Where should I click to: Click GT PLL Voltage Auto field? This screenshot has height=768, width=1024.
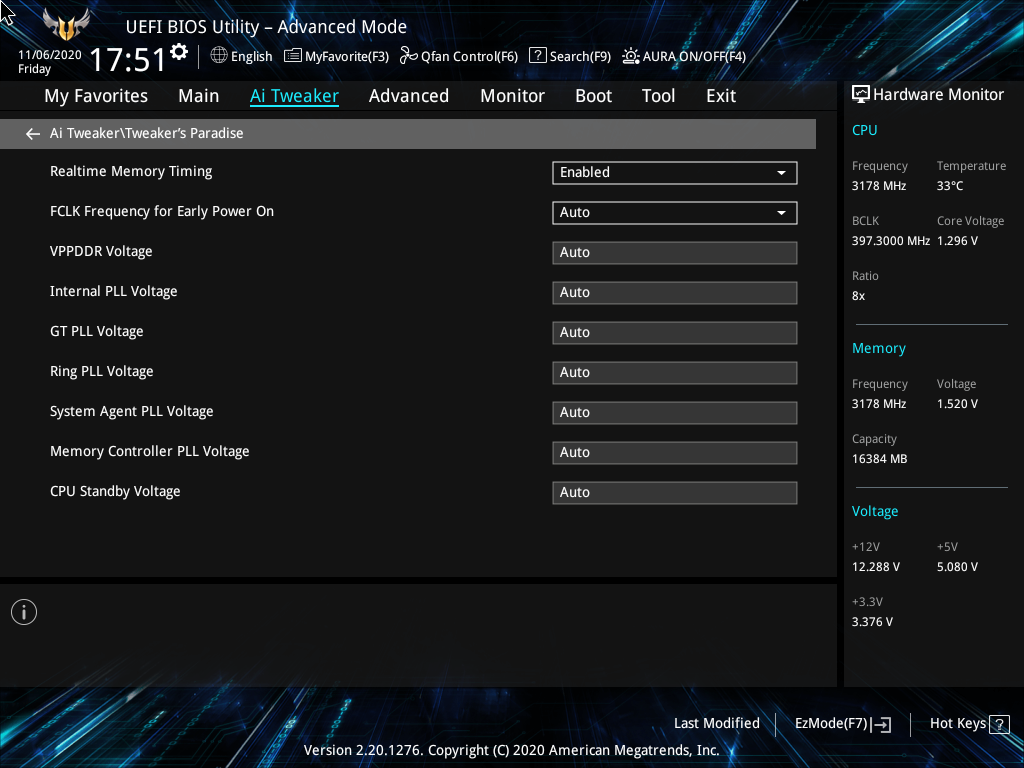(675, 332)
